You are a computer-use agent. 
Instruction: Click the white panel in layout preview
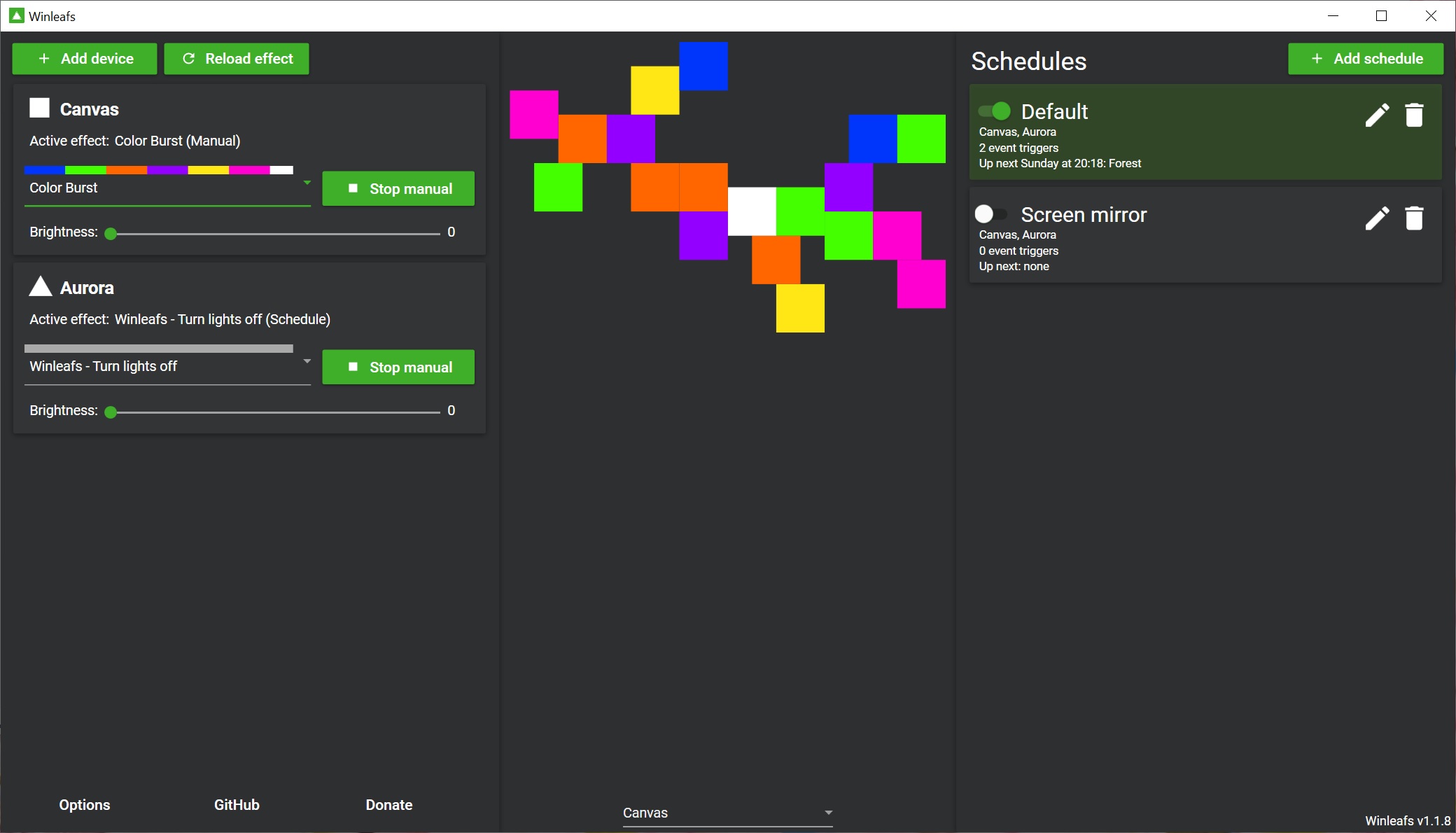[x=752, y=211]
